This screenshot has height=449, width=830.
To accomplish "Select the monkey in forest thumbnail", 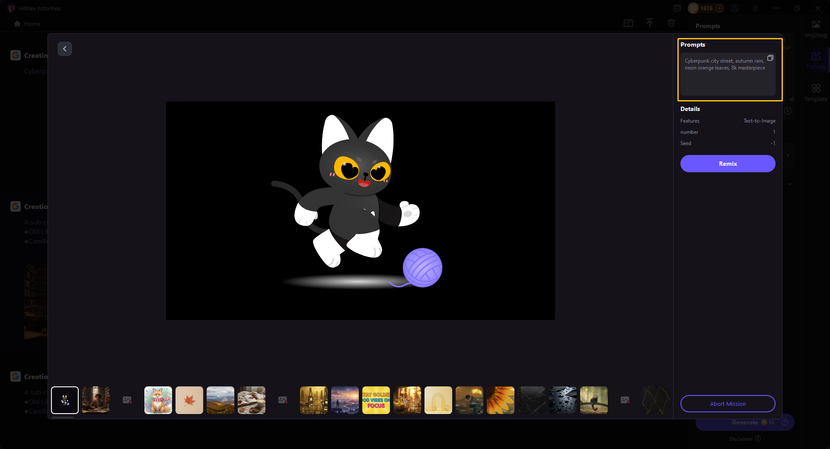I will coord(594,400).
